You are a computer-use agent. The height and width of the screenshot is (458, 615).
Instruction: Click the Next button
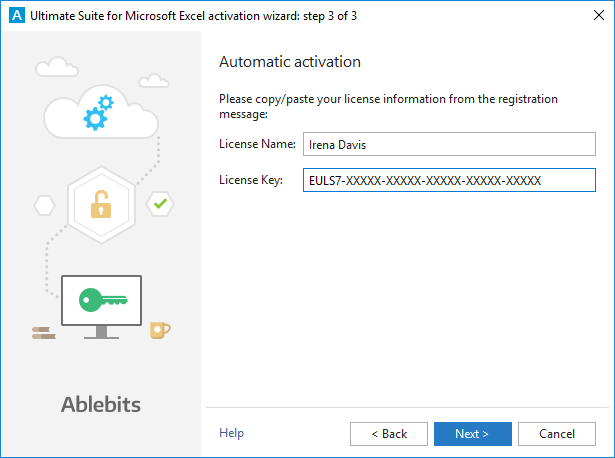coord(473,434)
